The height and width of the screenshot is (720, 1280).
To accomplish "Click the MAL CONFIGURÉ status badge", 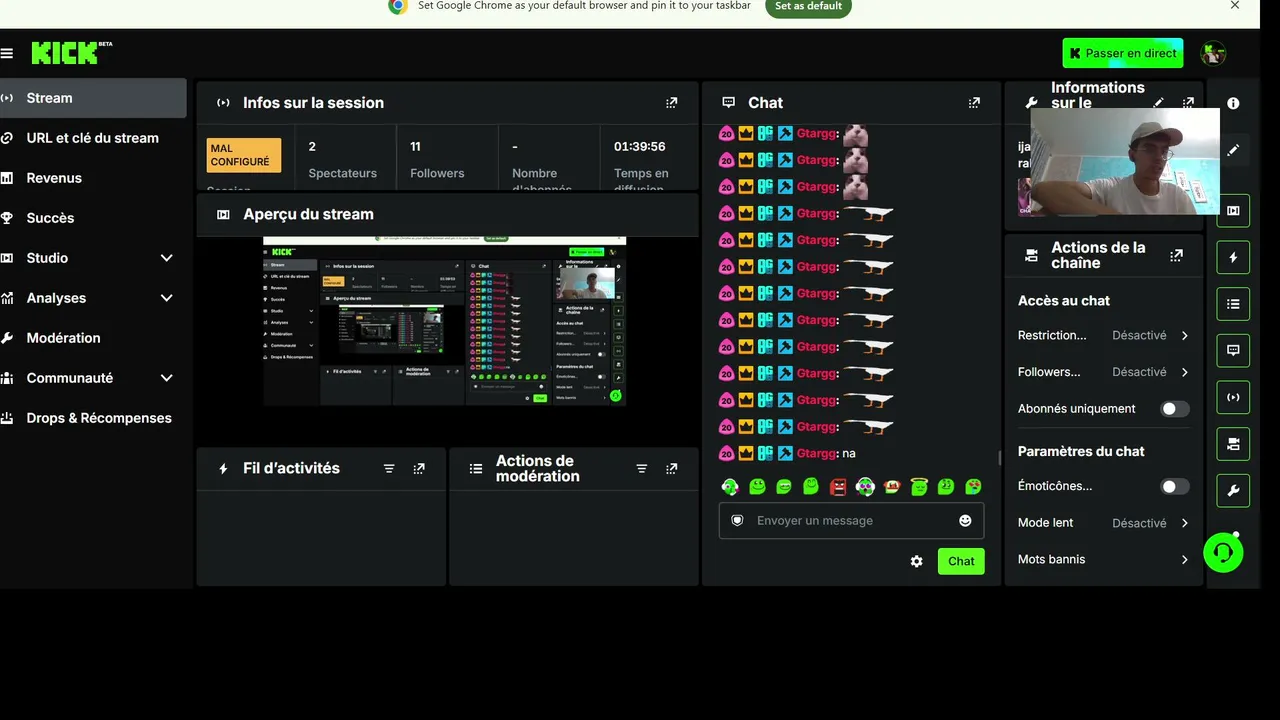I will 243,155.
